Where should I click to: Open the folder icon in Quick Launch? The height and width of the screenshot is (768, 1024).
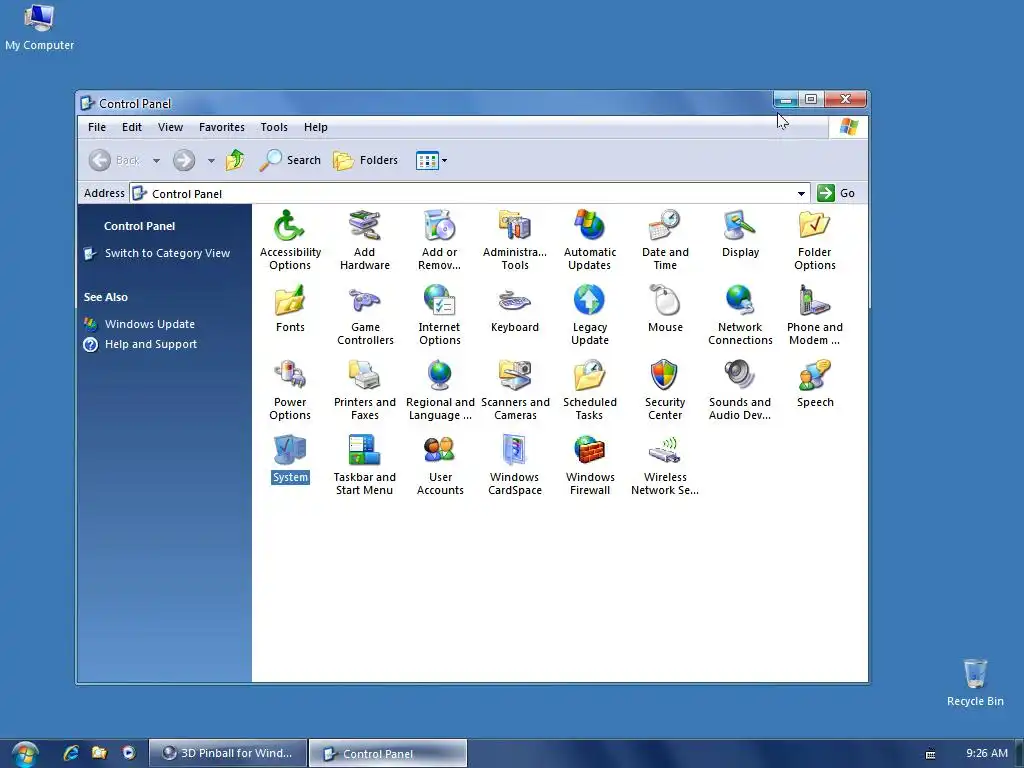pos(99,753)
